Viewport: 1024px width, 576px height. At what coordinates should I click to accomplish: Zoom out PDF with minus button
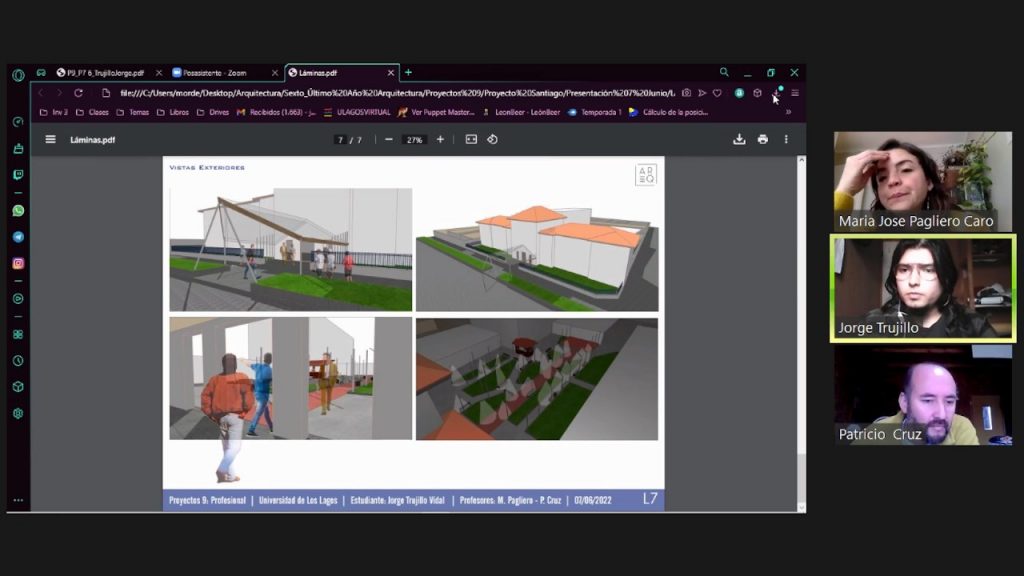coord(389,139)
